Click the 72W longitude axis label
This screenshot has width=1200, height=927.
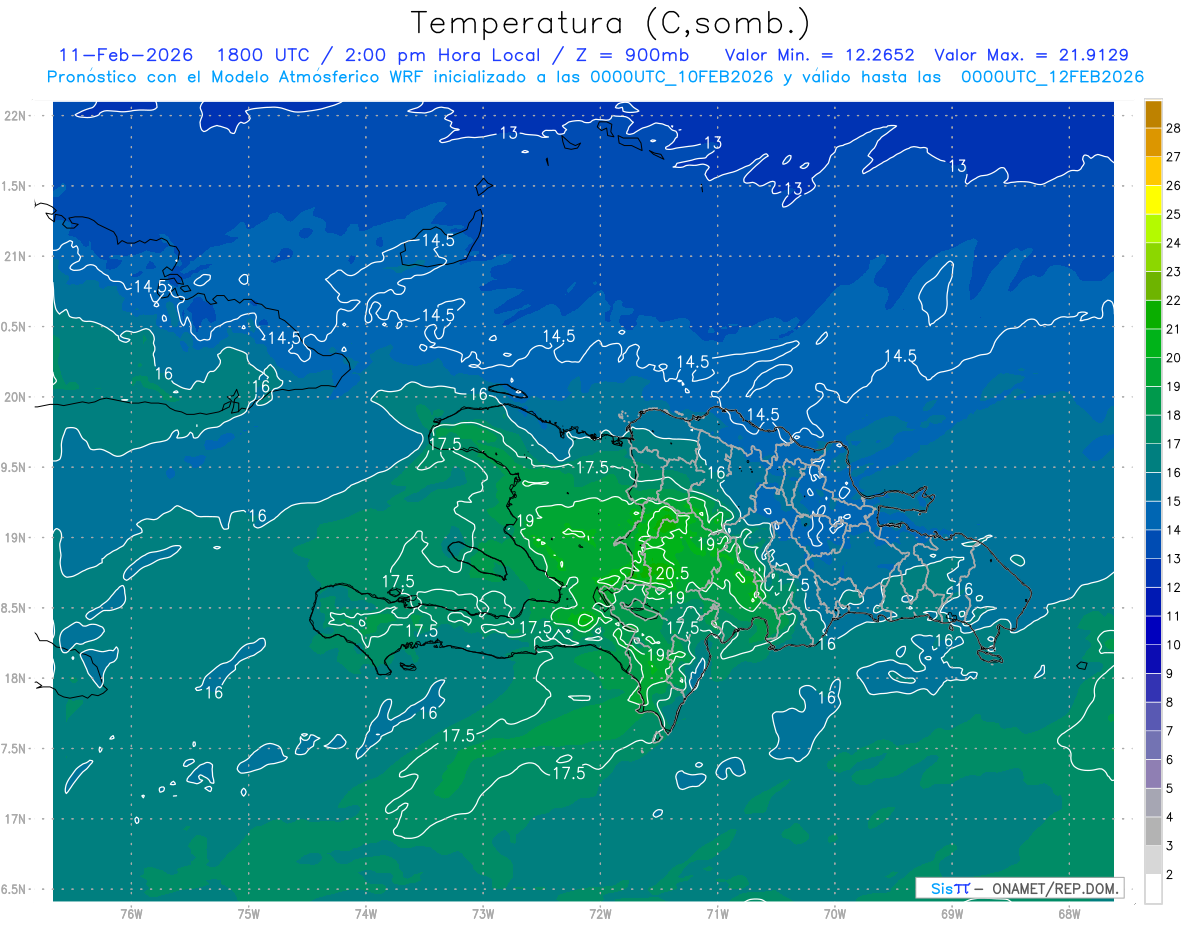(600, 914)
